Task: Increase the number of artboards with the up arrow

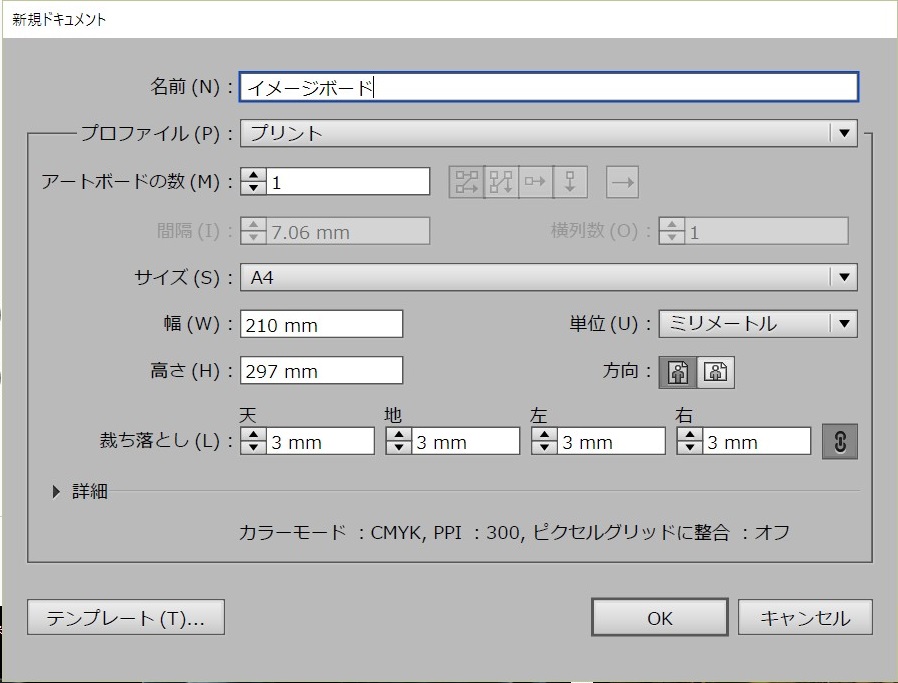Action: tap(253, 176)
